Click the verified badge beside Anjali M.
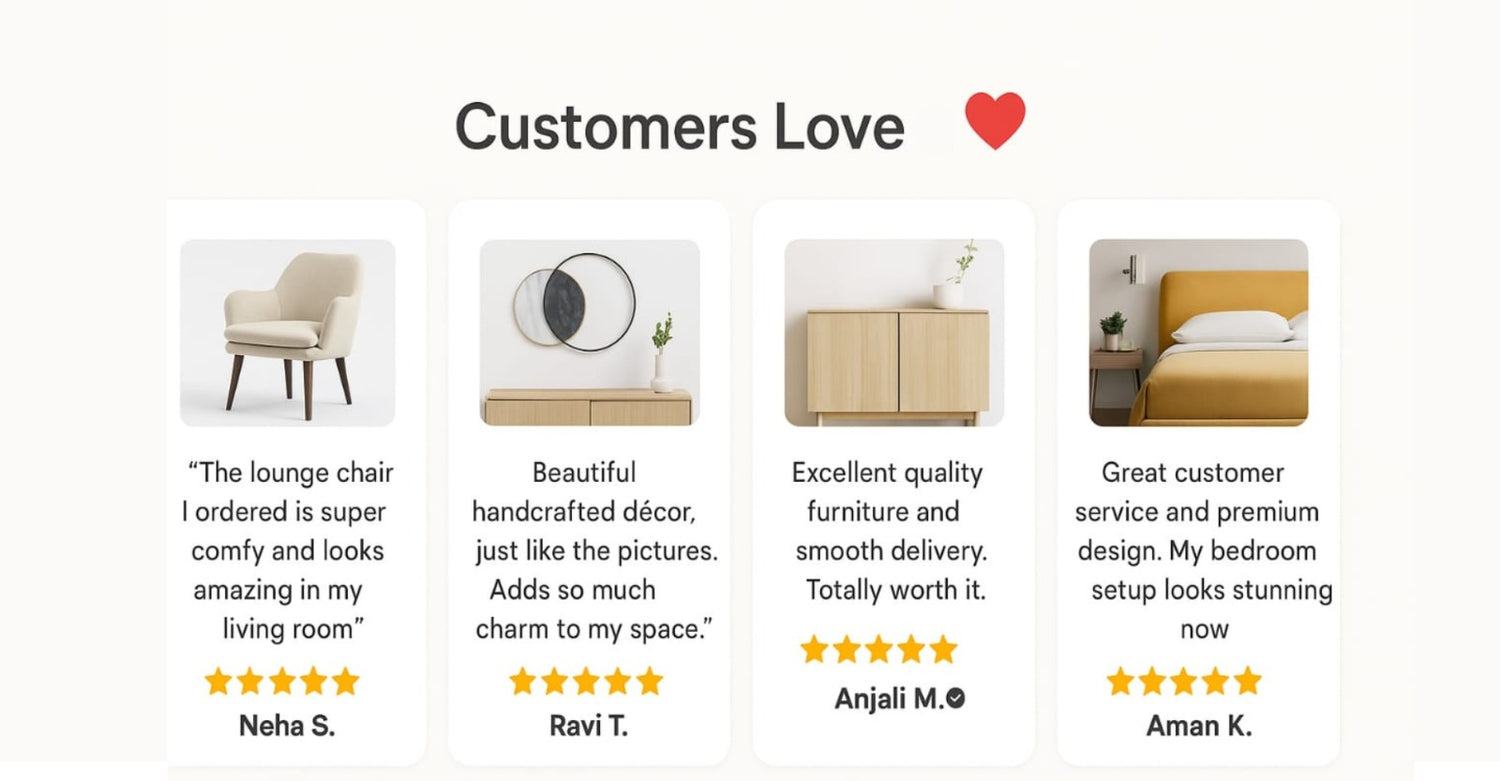1500x781 pixels. [956, 699]
